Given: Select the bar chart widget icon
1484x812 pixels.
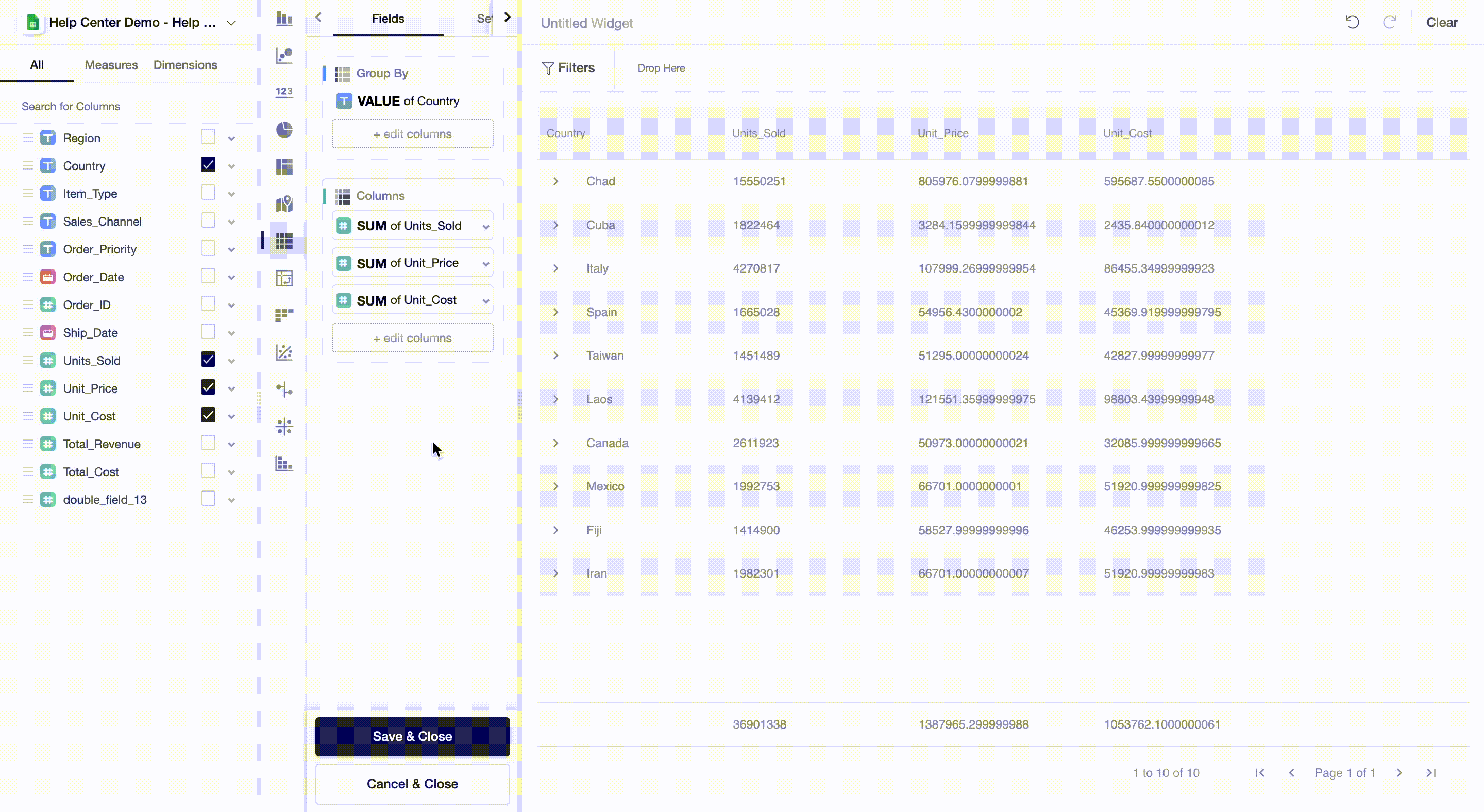Looking at the screenshot, I should [284, 19].
